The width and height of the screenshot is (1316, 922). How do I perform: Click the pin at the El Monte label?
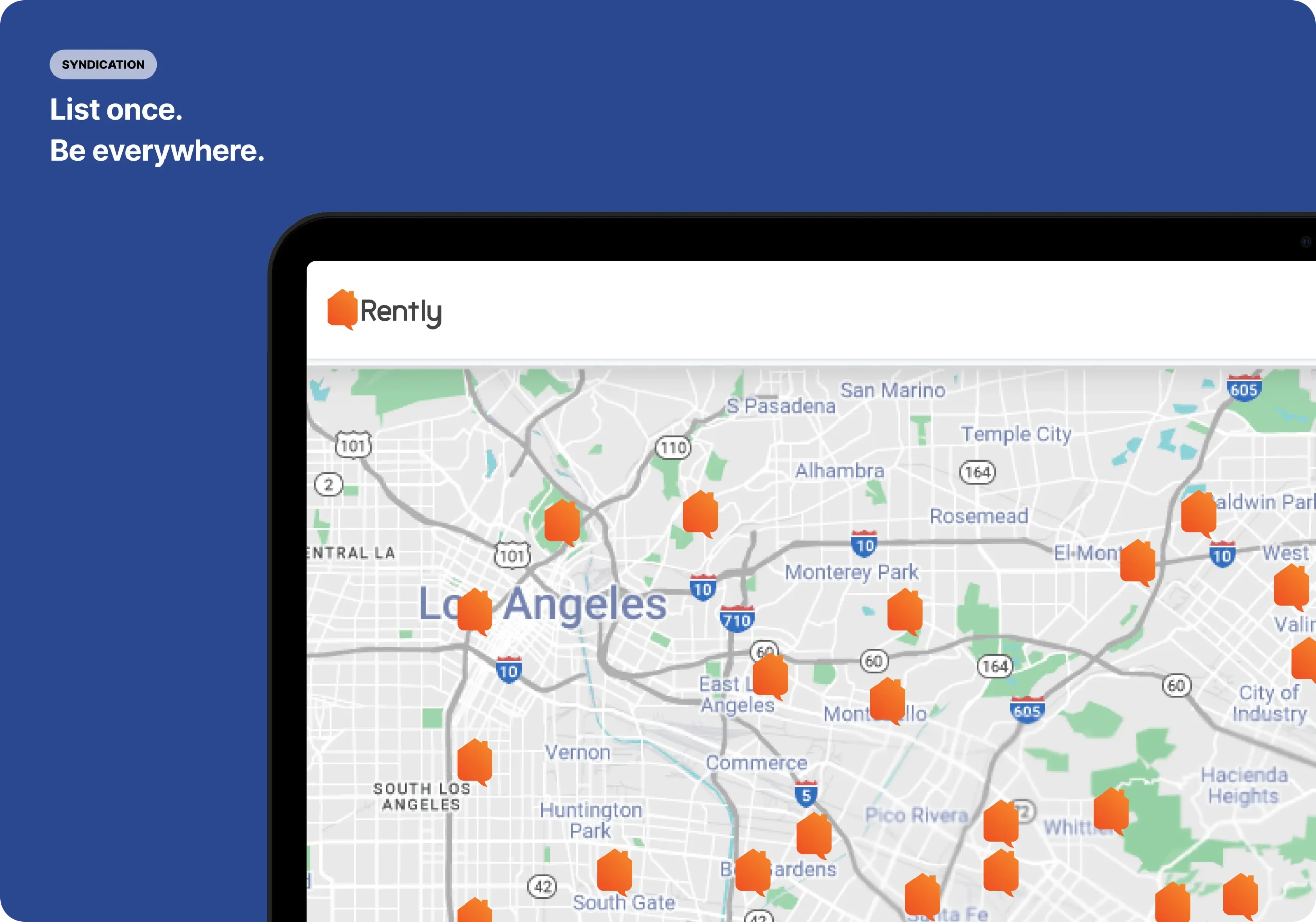(x=1137, y=563)
